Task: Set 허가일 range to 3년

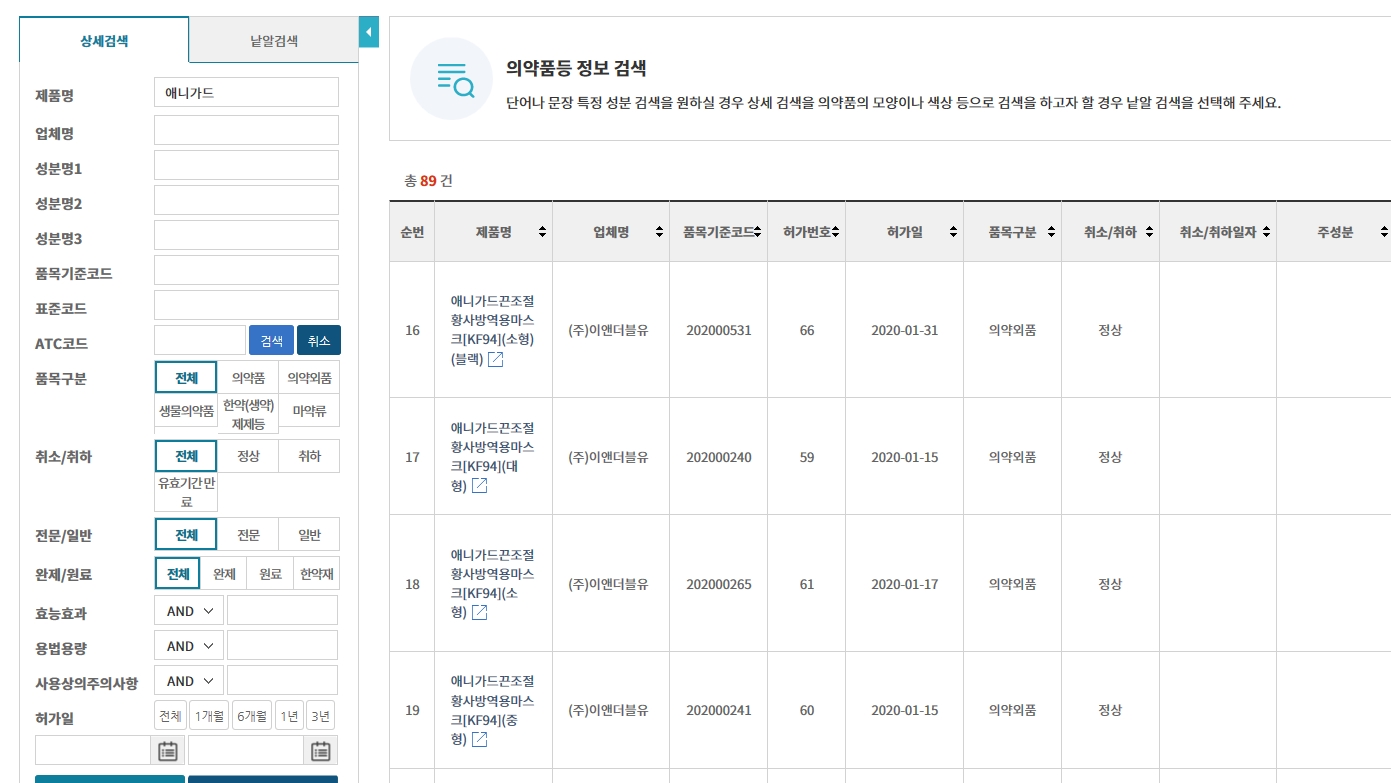Action: 320,715
